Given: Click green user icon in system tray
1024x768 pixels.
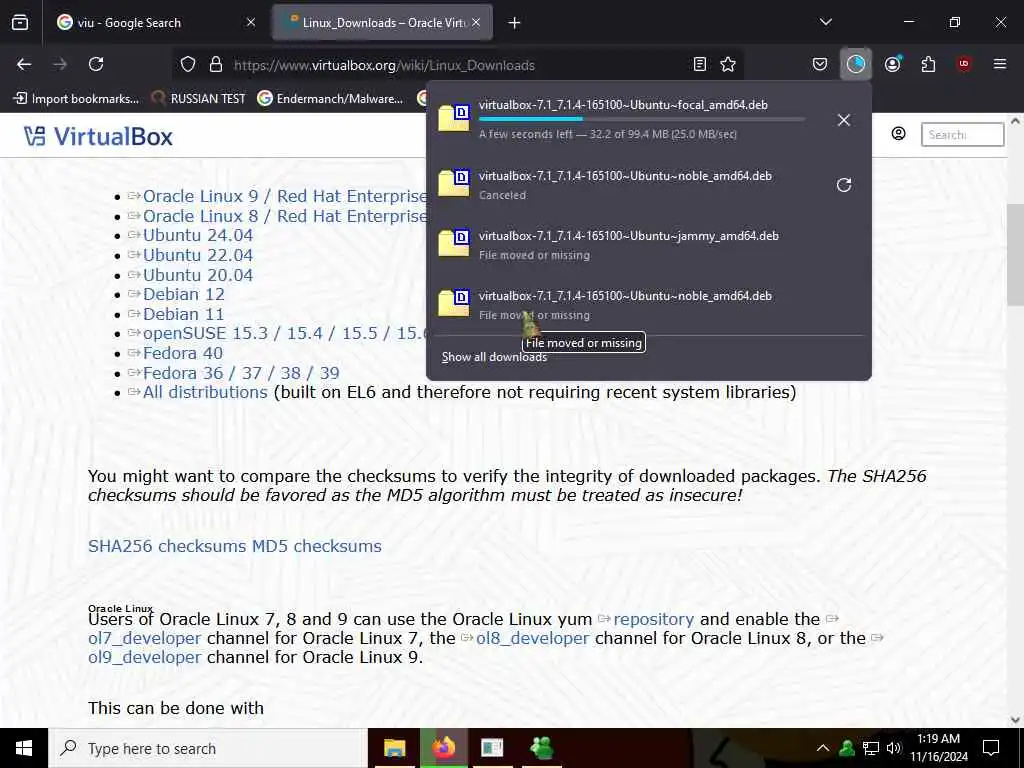Looking at the screenshot, I should click(847, 748).
